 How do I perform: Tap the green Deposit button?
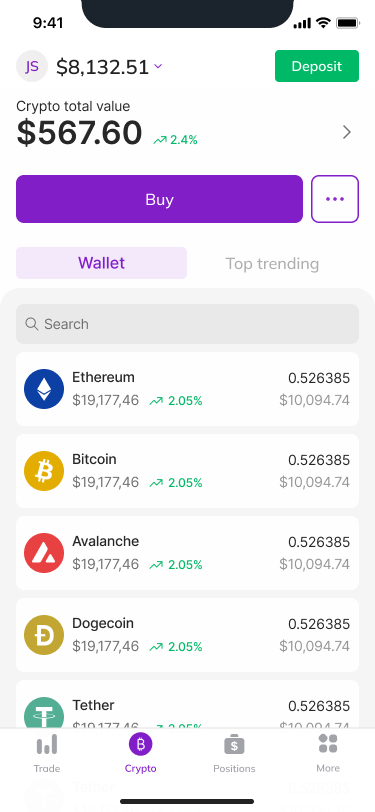[316, 66]
